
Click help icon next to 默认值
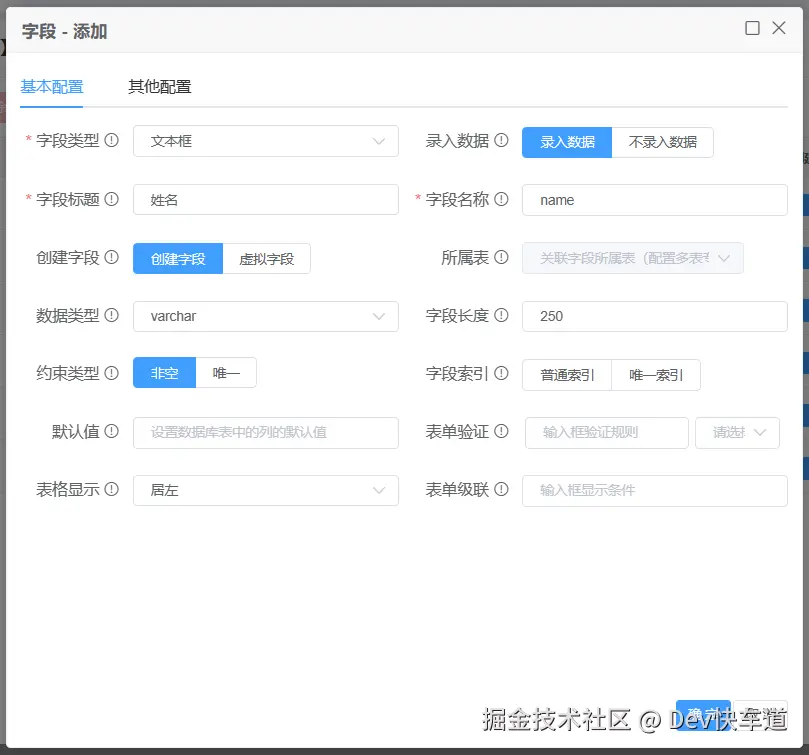(111, 431)
